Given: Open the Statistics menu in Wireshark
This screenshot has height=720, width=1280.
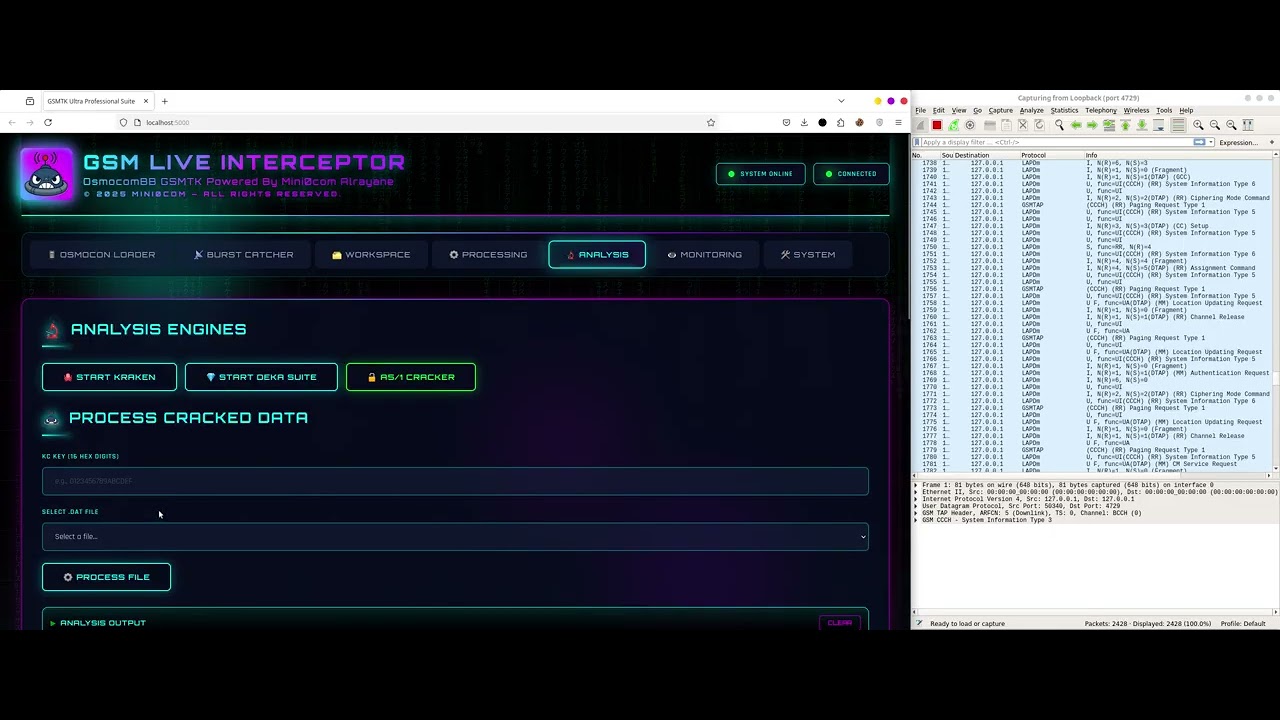Looking at the screenshot, I should (x=1064, y=110).
